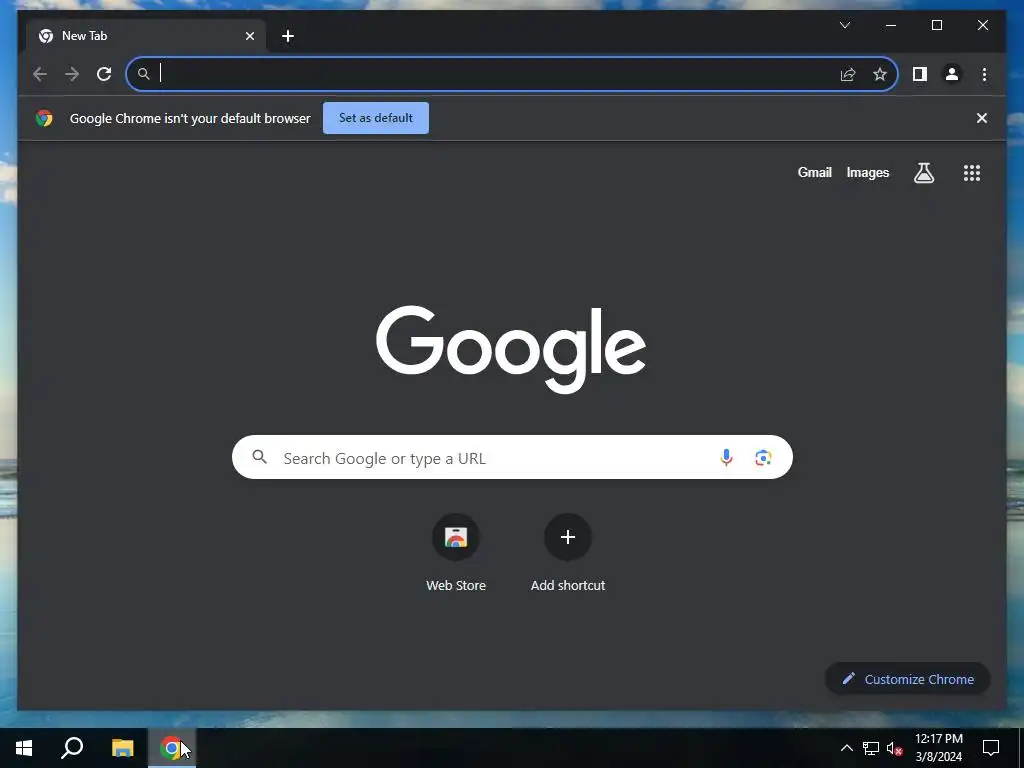Image resolution: width=1024 pixels, height=768 pixels.
Task: Click the address bar search magnifier icon
Action: tap(144, 74)
